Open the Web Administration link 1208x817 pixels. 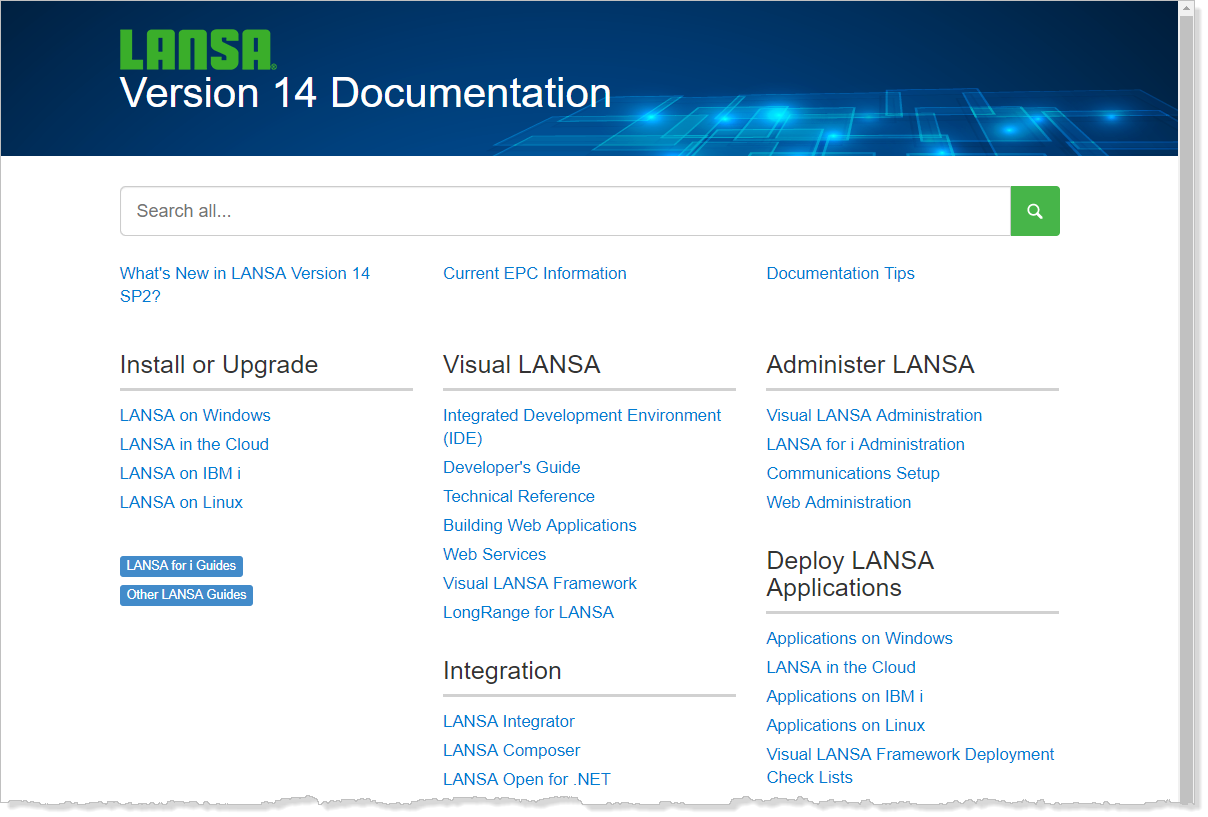click(x=839, y=502)
